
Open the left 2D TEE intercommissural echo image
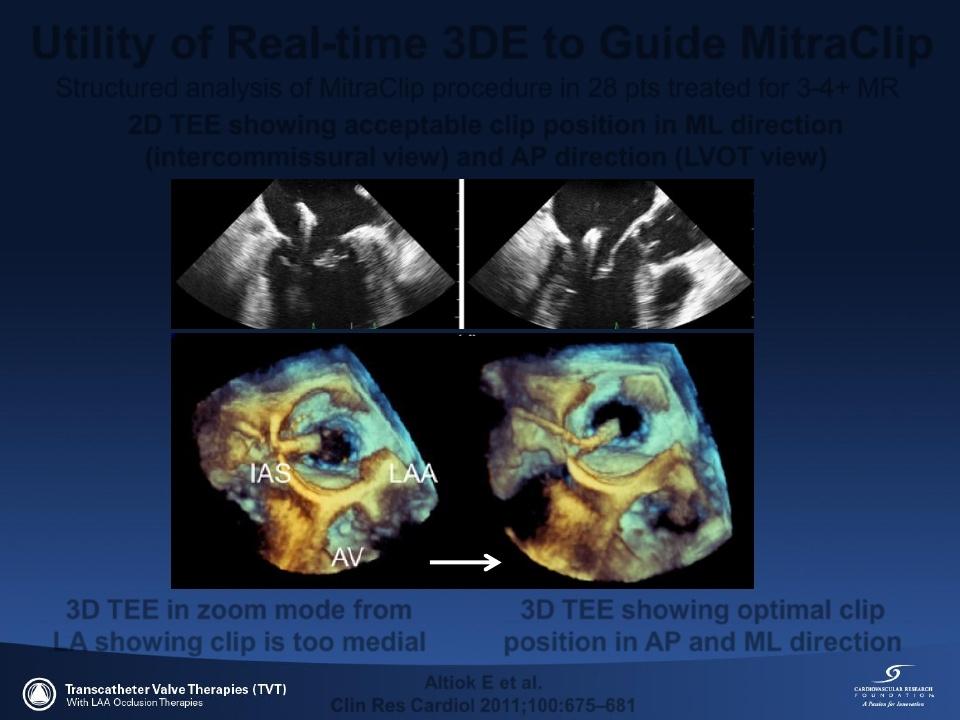tap(315, 254)
